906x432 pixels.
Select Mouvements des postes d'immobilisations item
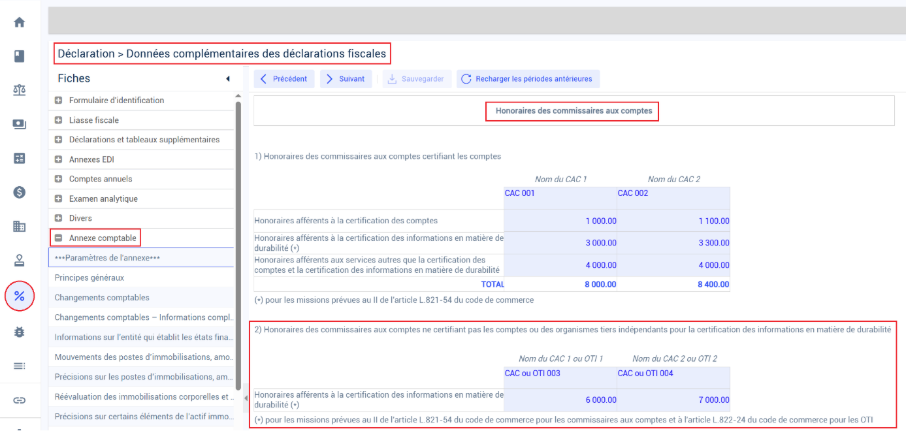(x=141, y=357)
